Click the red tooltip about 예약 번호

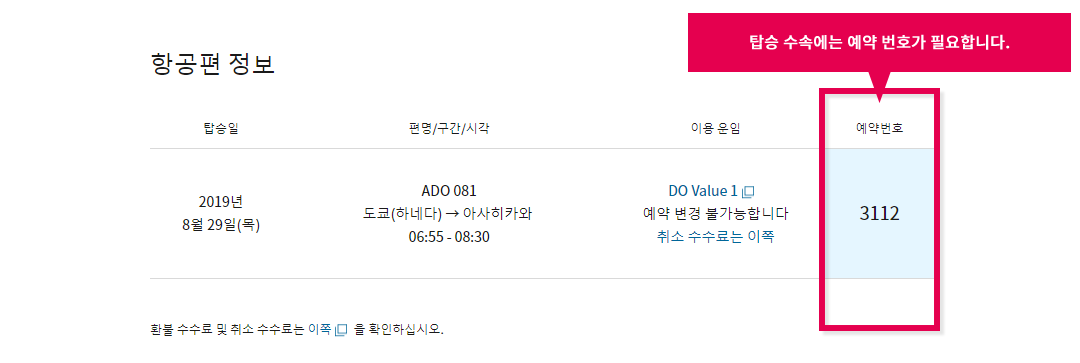(879, 43)
